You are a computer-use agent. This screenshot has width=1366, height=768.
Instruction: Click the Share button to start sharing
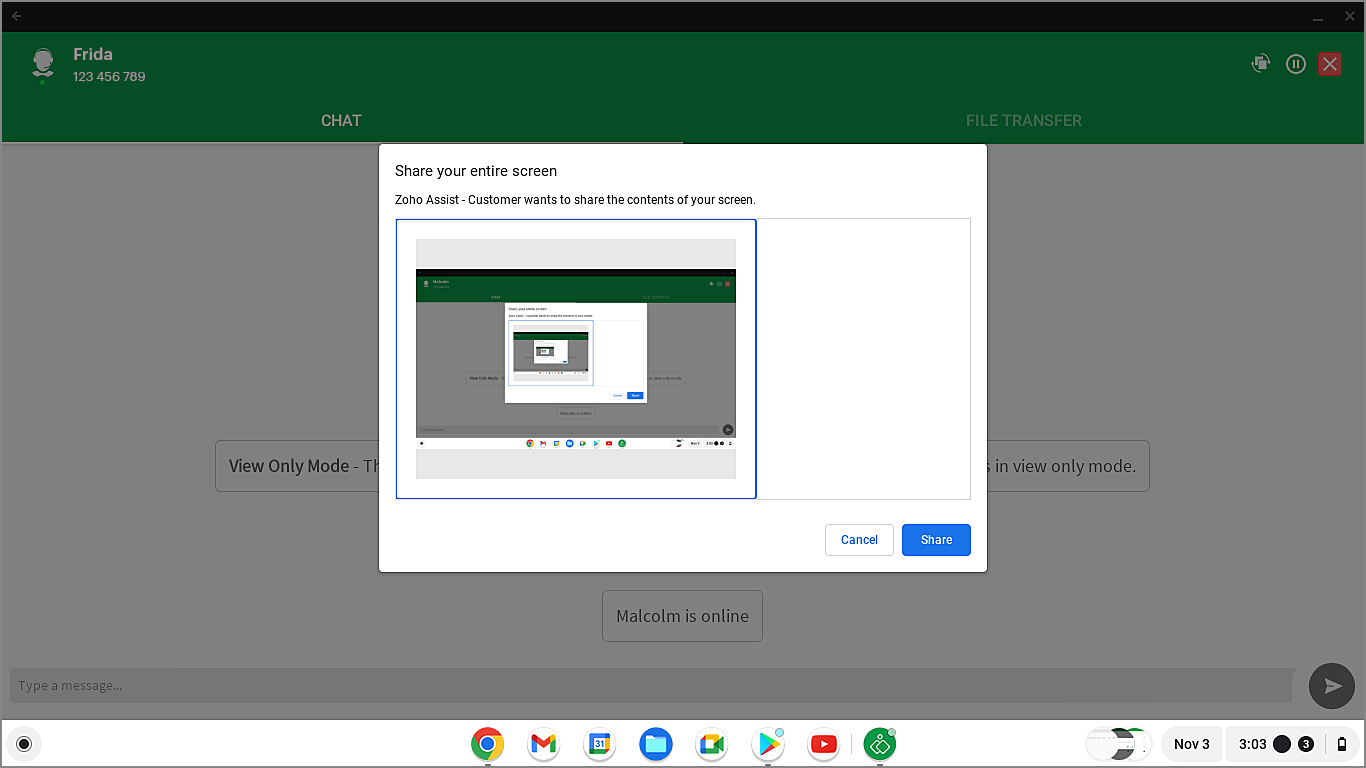click(x=936, y=539)
